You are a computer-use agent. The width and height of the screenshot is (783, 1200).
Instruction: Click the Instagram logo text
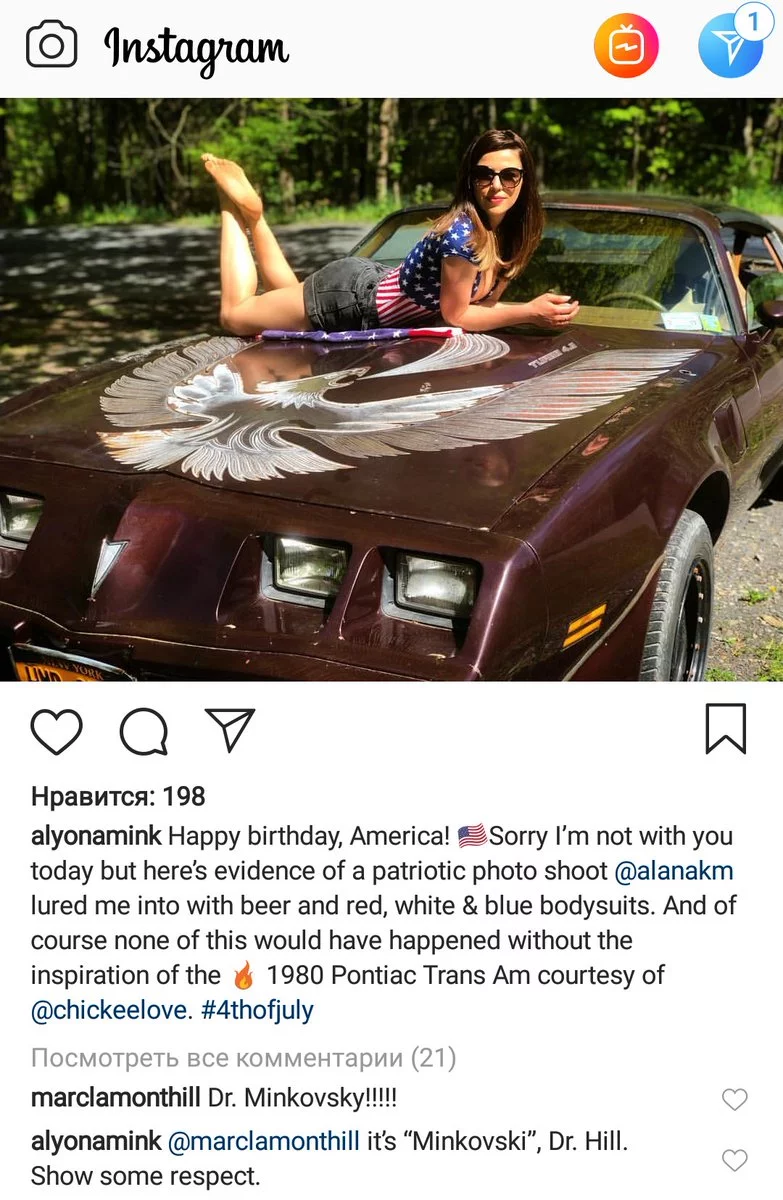click(x=197, y=48)
